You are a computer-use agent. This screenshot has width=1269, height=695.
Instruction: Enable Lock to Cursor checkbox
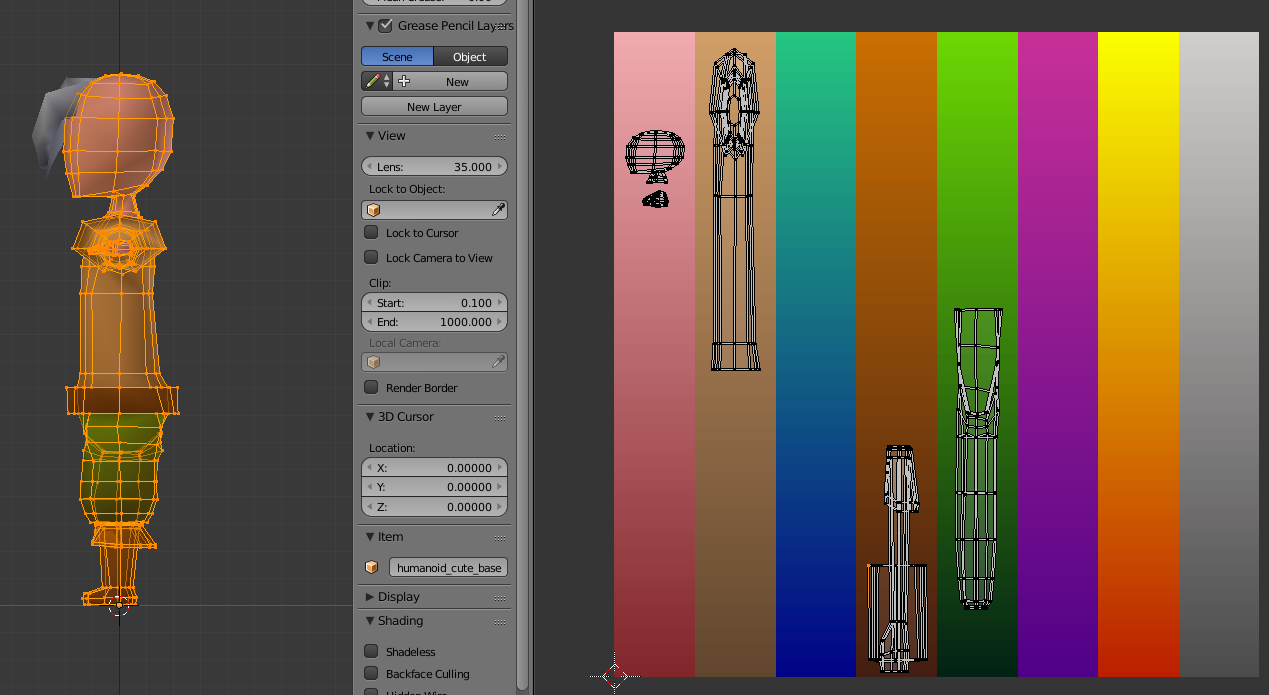(371, 233)
